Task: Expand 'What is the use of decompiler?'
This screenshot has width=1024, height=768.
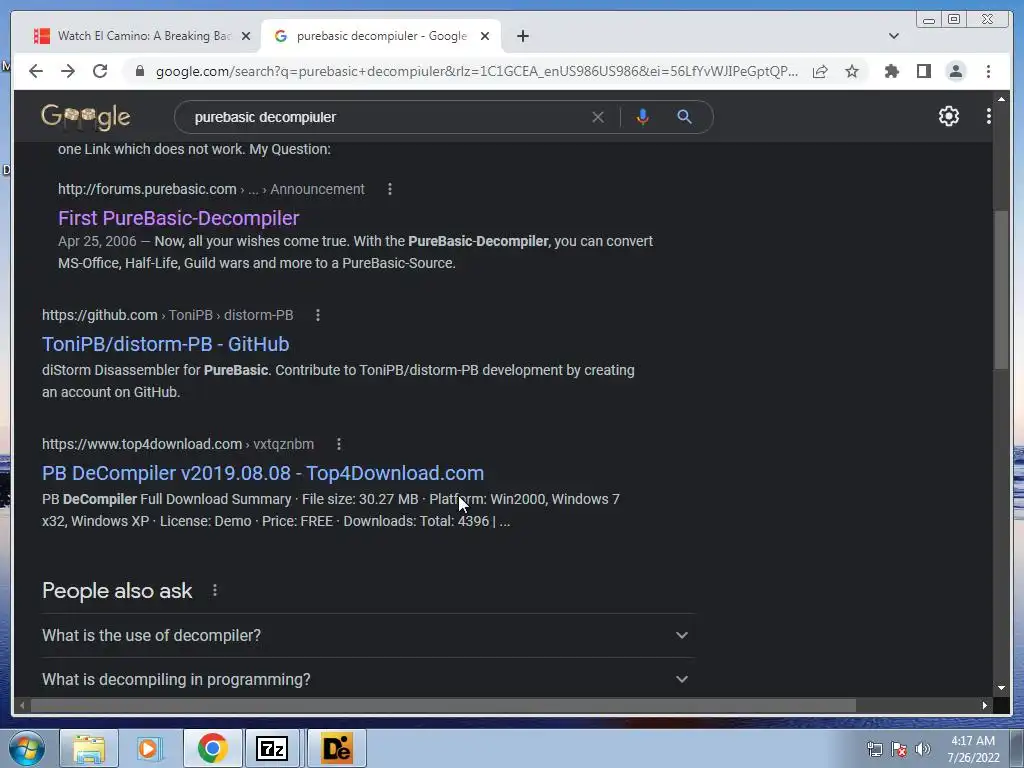Action: click(368, 635)
